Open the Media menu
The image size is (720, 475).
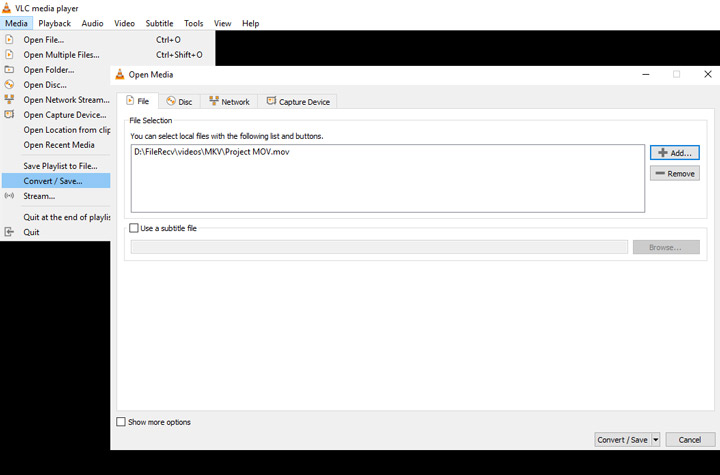point(16,23)
